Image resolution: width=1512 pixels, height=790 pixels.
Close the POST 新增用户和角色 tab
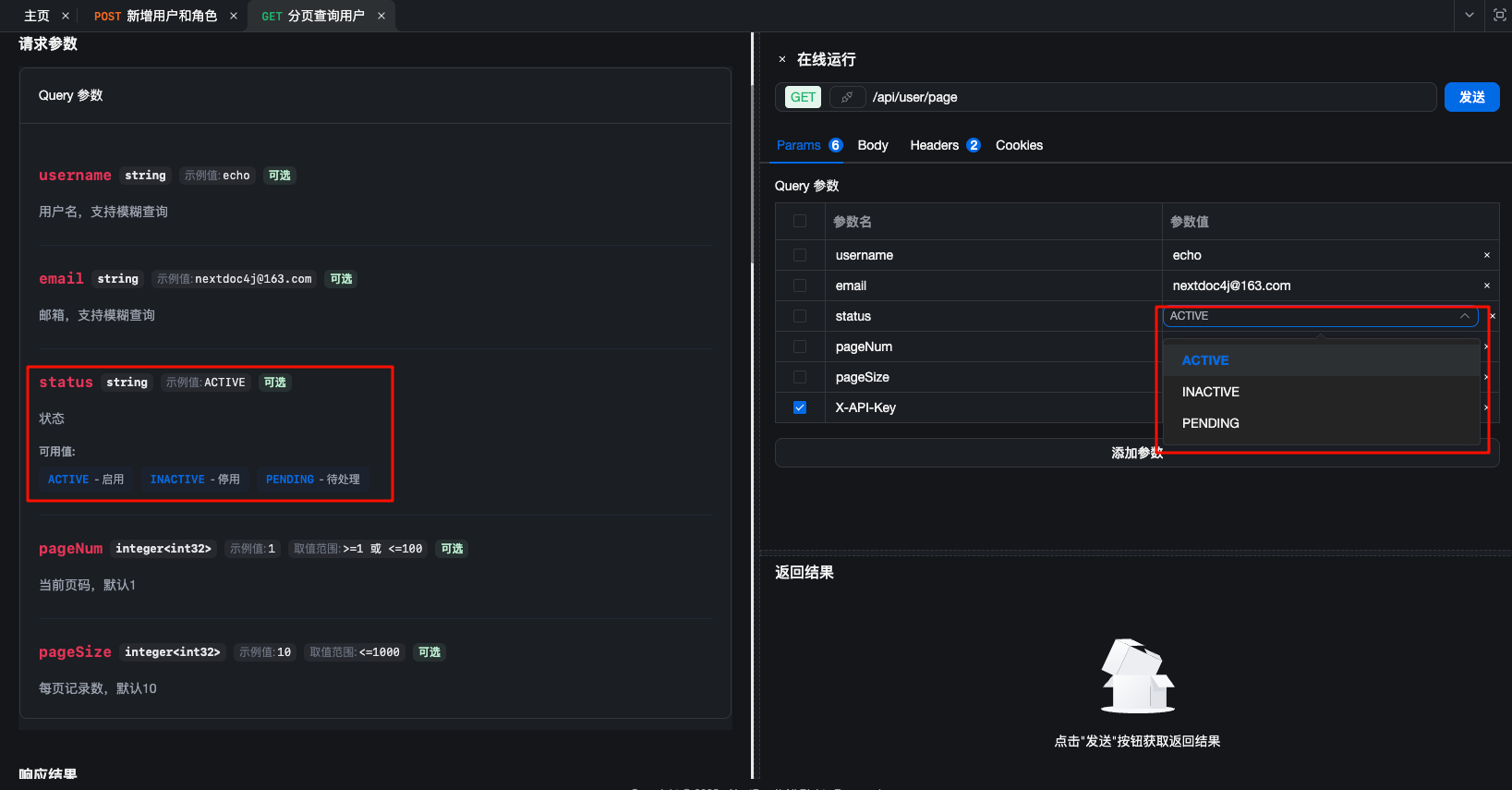(x=234, y=16)
